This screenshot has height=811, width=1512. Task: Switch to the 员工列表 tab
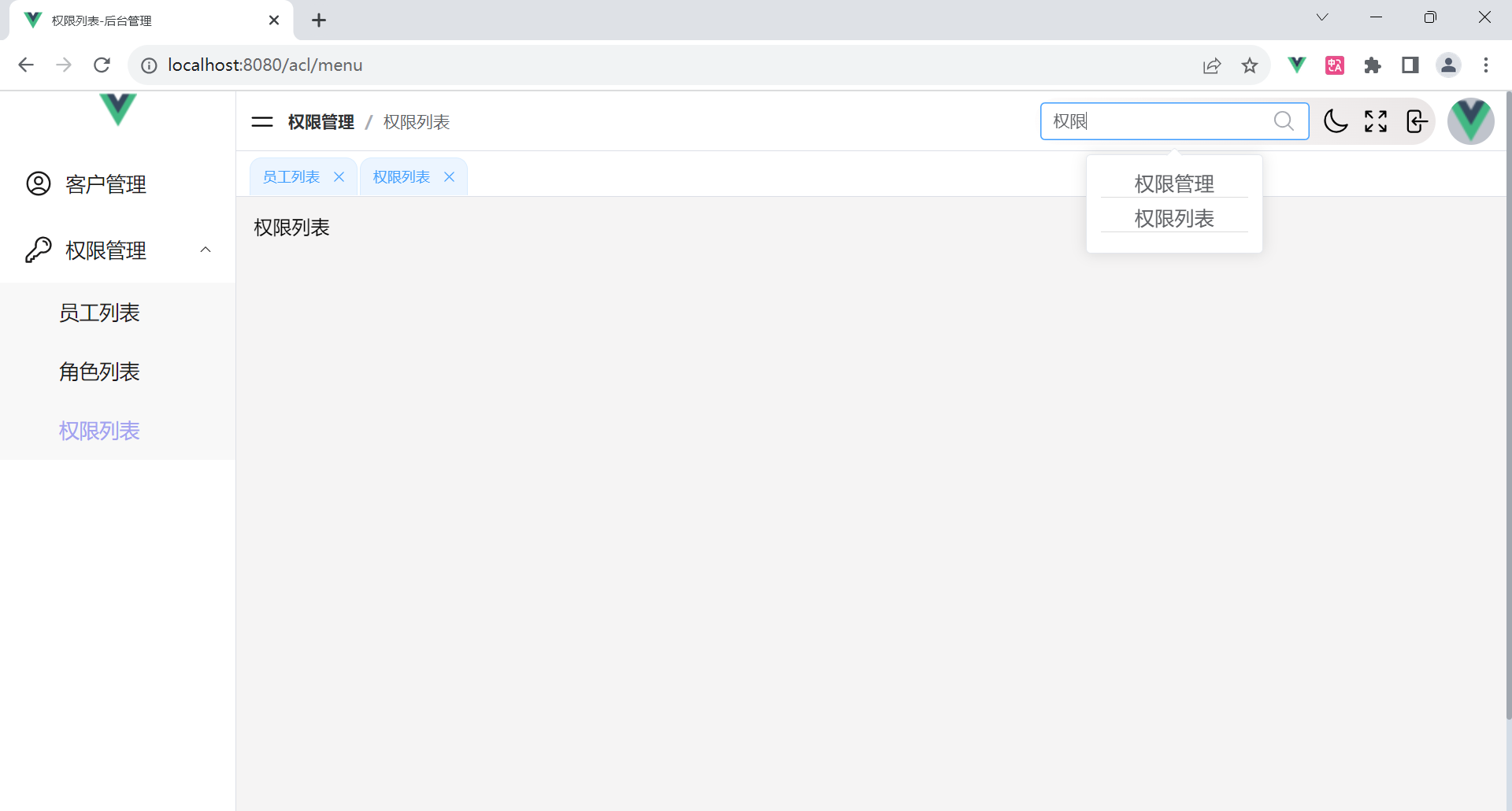pyautogui.click(x=291, y=177)
